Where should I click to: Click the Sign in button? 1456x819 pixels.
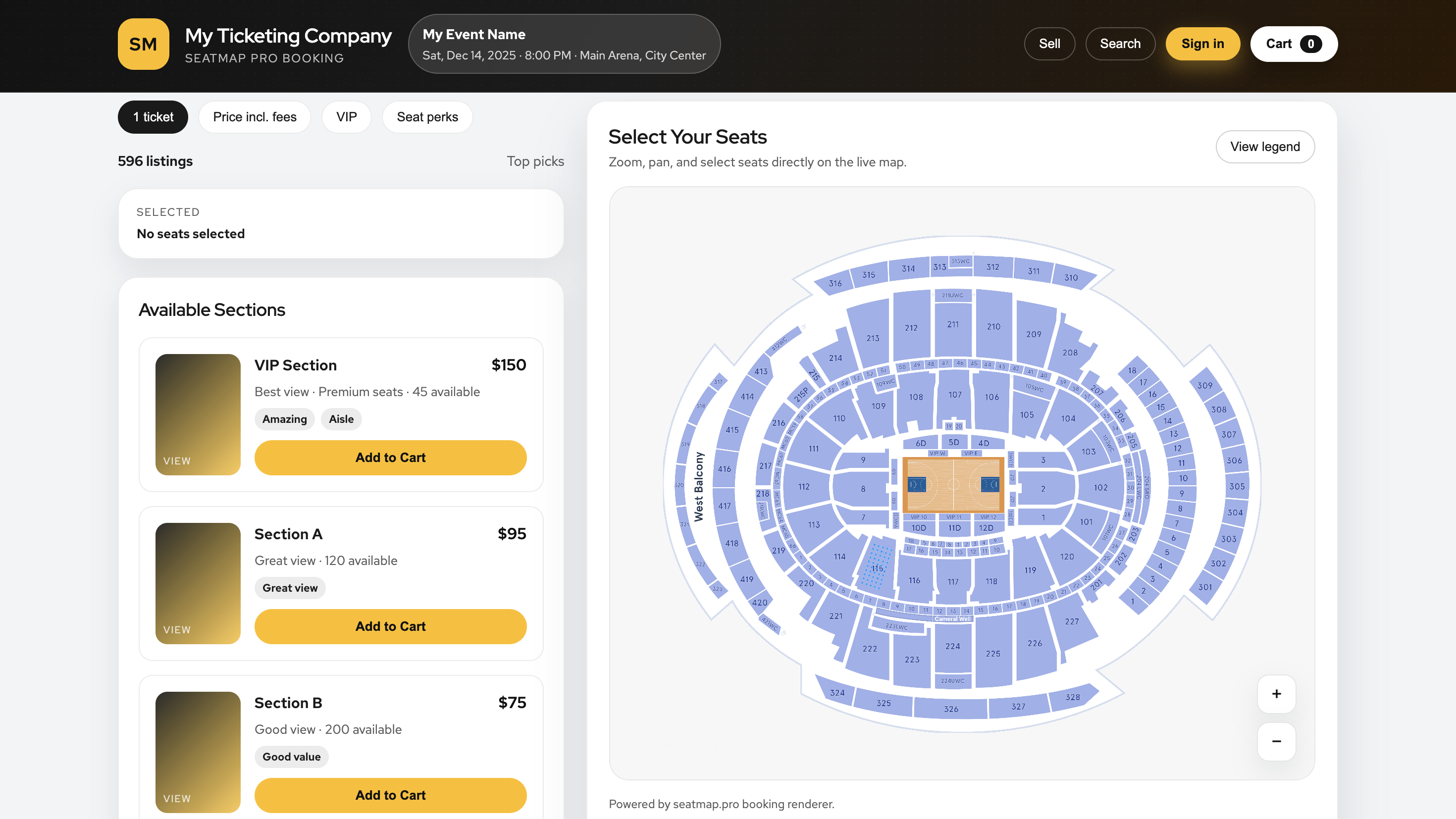point(1202,44)
